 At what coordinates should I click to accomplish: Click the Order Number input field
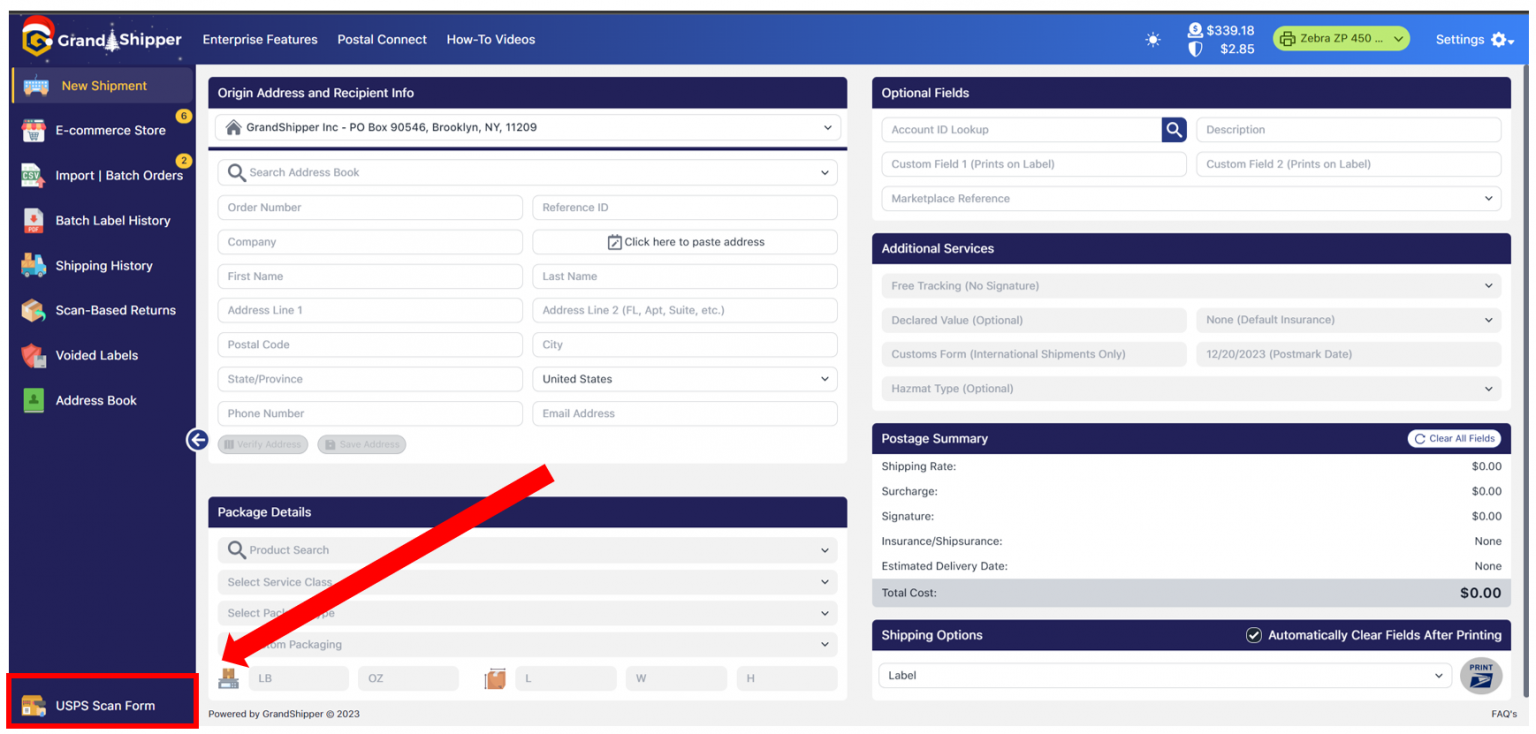pos(369,208)
